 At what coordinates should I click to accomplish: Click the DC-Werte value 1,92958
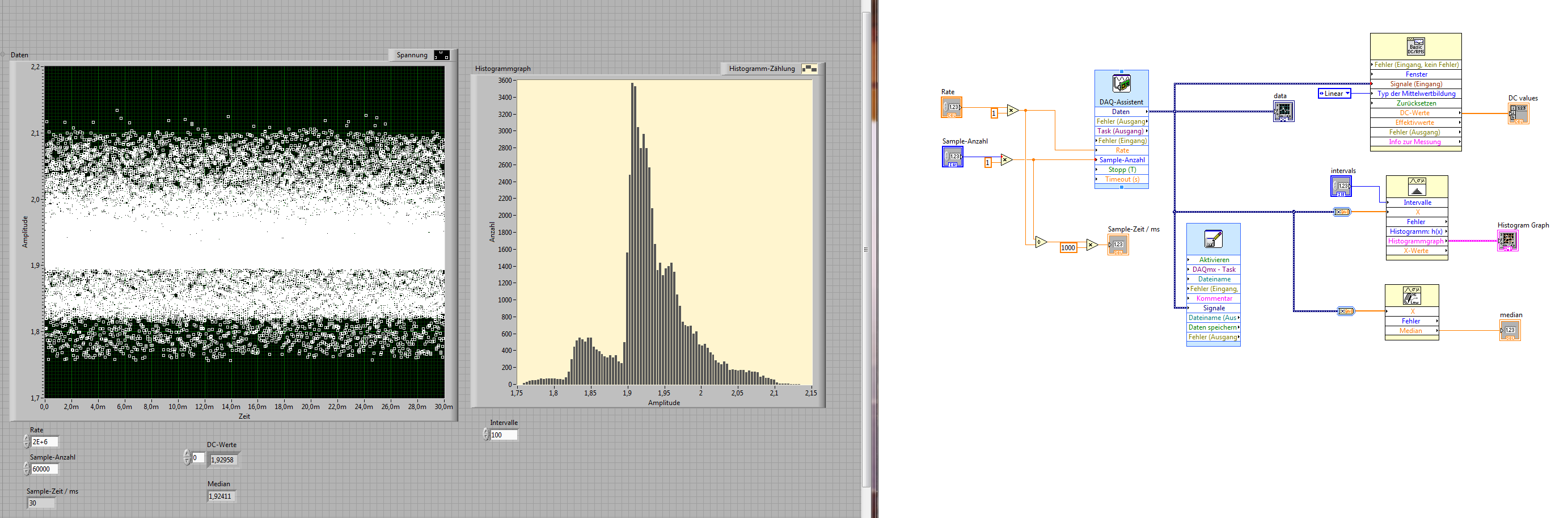(x=223, y=460)
